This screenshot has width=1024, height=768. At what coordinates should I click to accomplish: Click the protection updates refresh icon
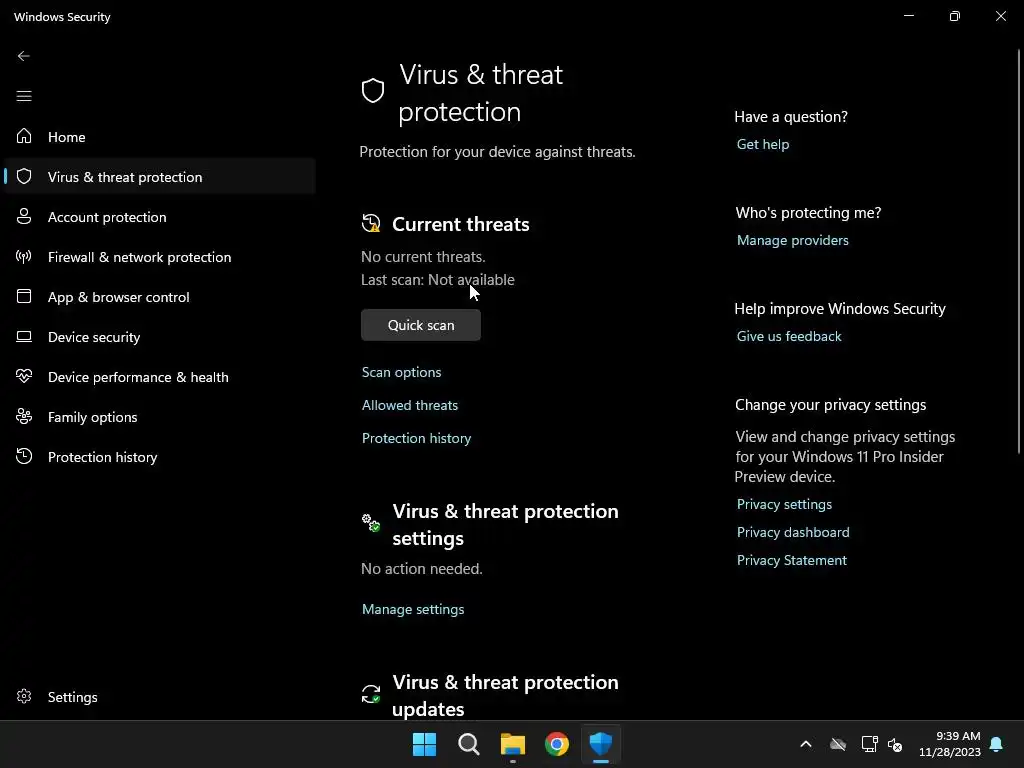click(x=371, y=694)
